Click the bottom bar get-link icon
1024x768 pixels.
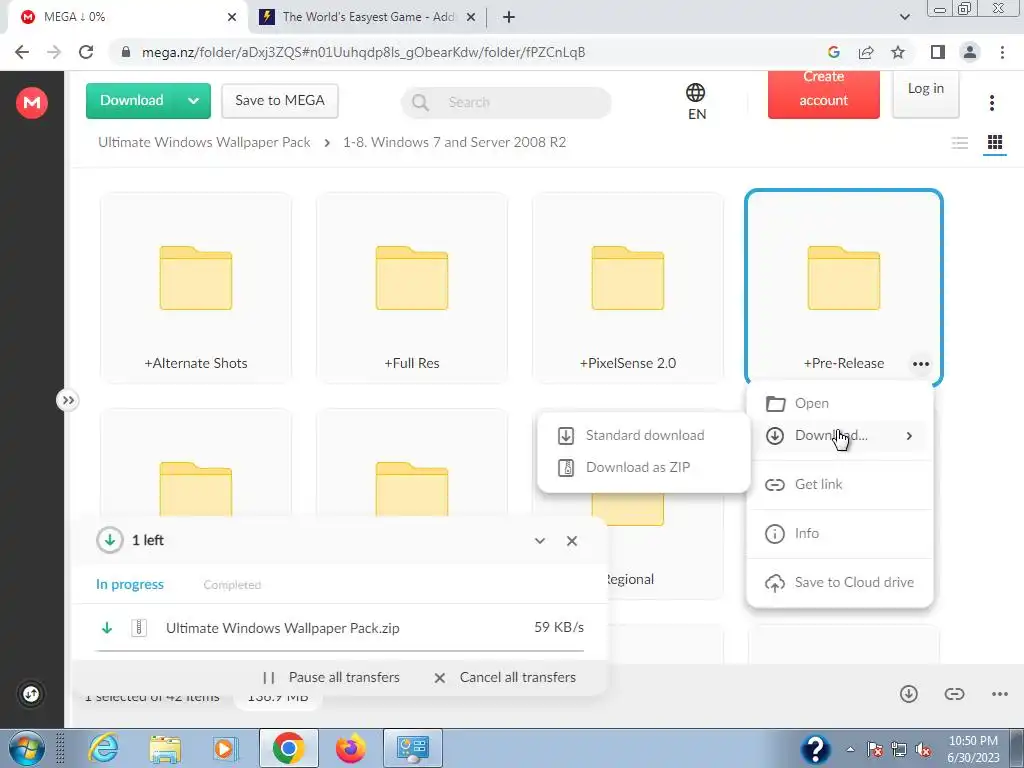tap(954, 694)
